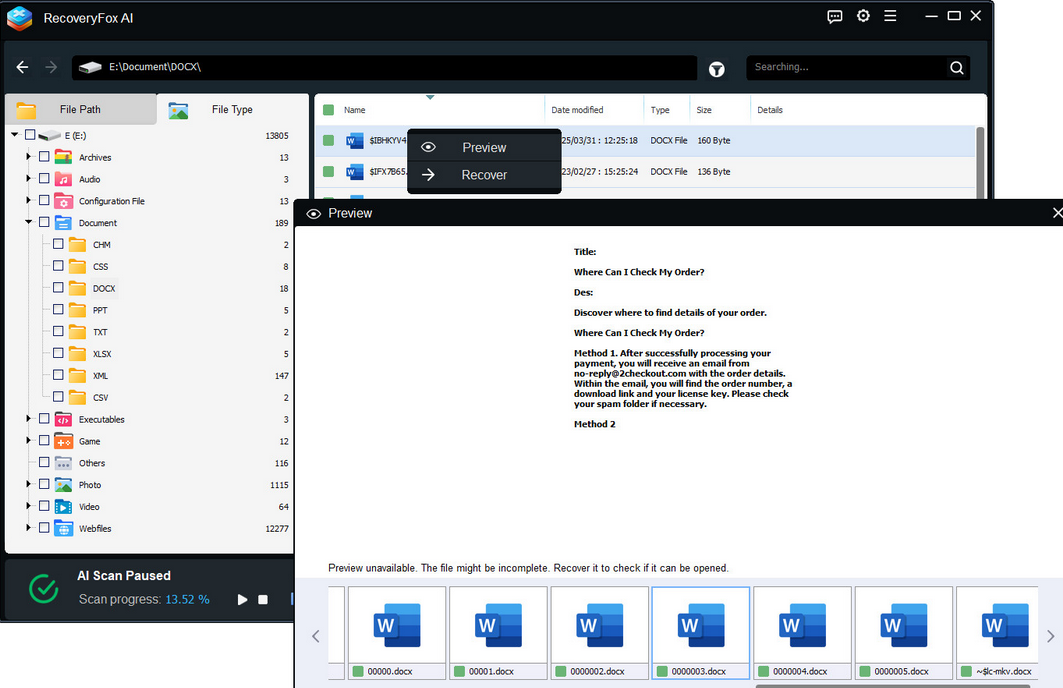Switch to the File Type tab
Viewport: 1063px width, 688px height.
232,110
